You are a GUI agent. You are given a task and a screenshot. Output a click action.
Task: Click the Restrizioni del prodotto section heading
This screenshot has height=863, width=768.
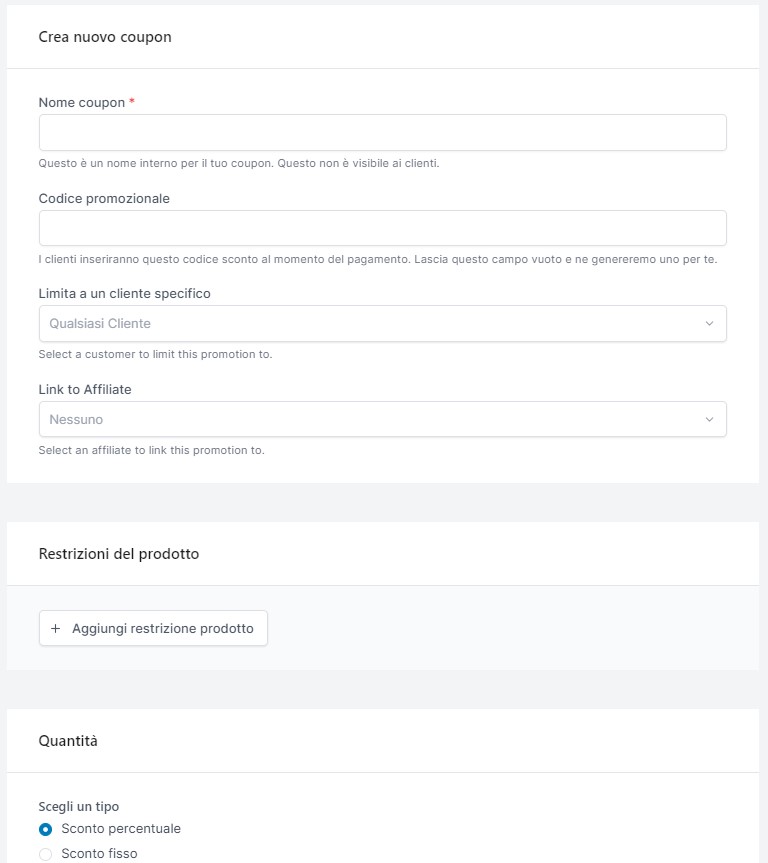119,554
